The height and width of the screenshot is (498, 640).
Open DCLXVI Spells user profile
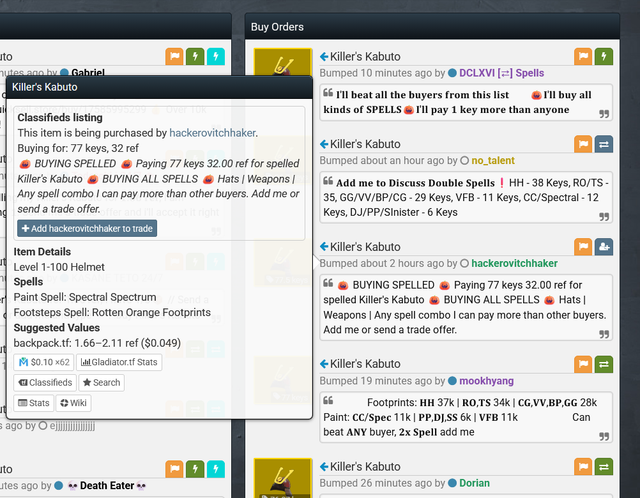(502, 73)
